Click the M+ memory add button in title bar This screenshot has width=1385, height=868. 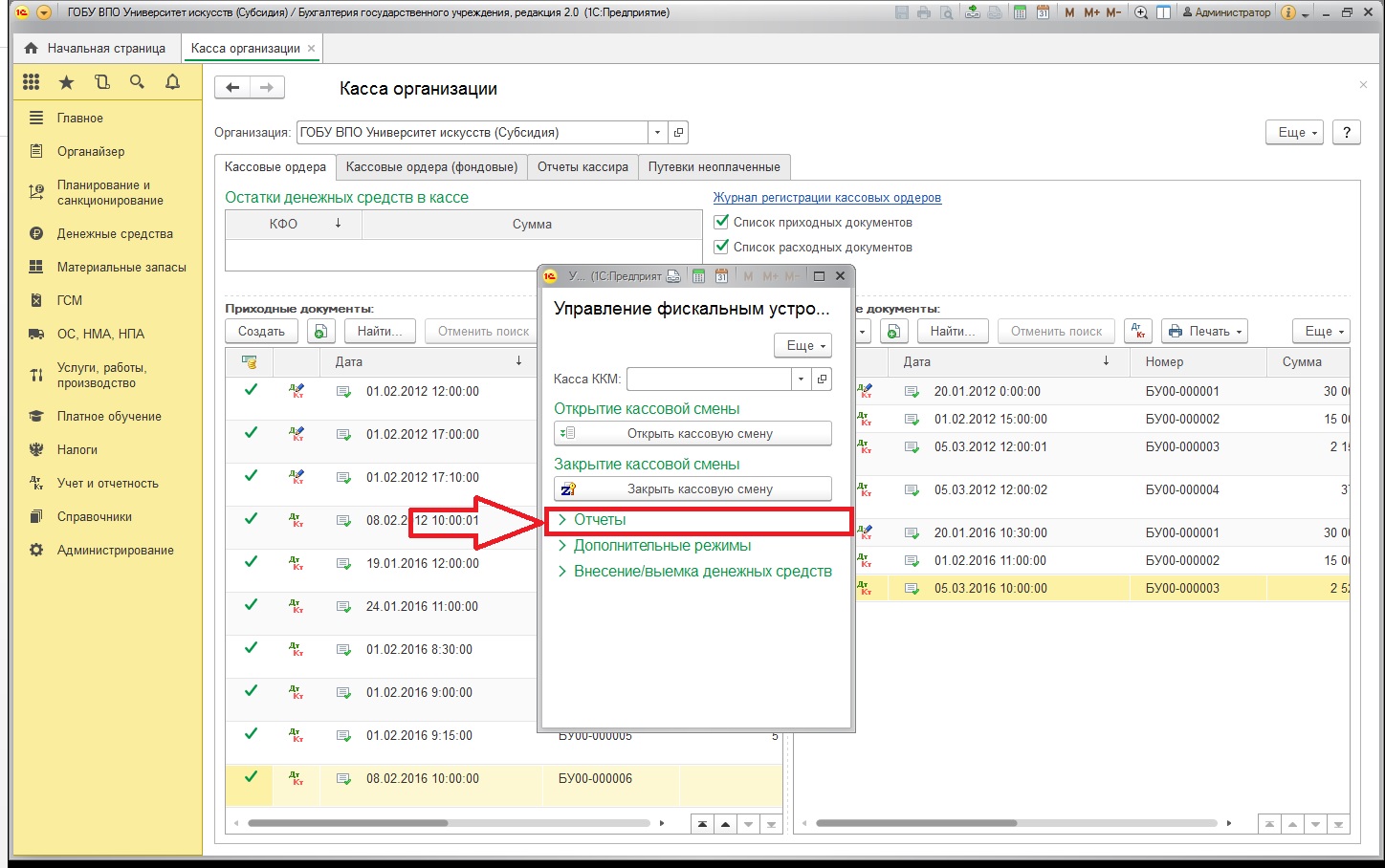point(1091,12)
